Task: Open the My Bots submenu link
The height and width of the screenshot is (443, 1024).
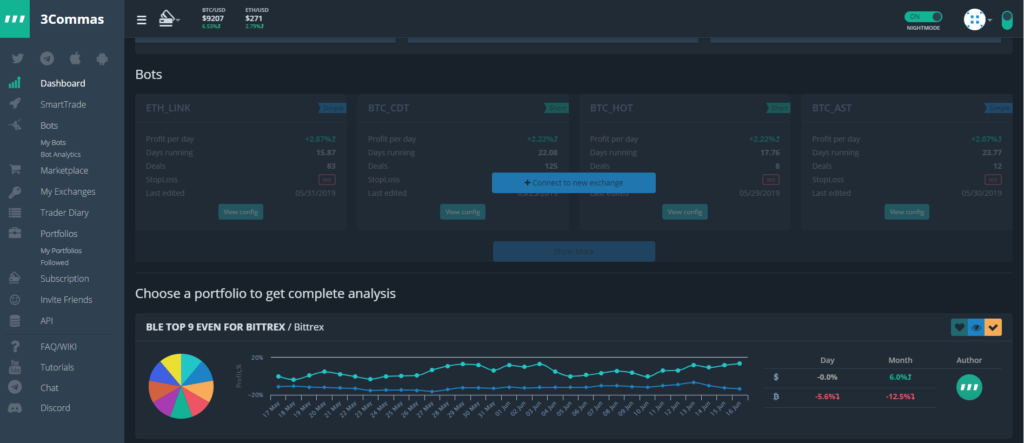Action: tap(53, 142)
